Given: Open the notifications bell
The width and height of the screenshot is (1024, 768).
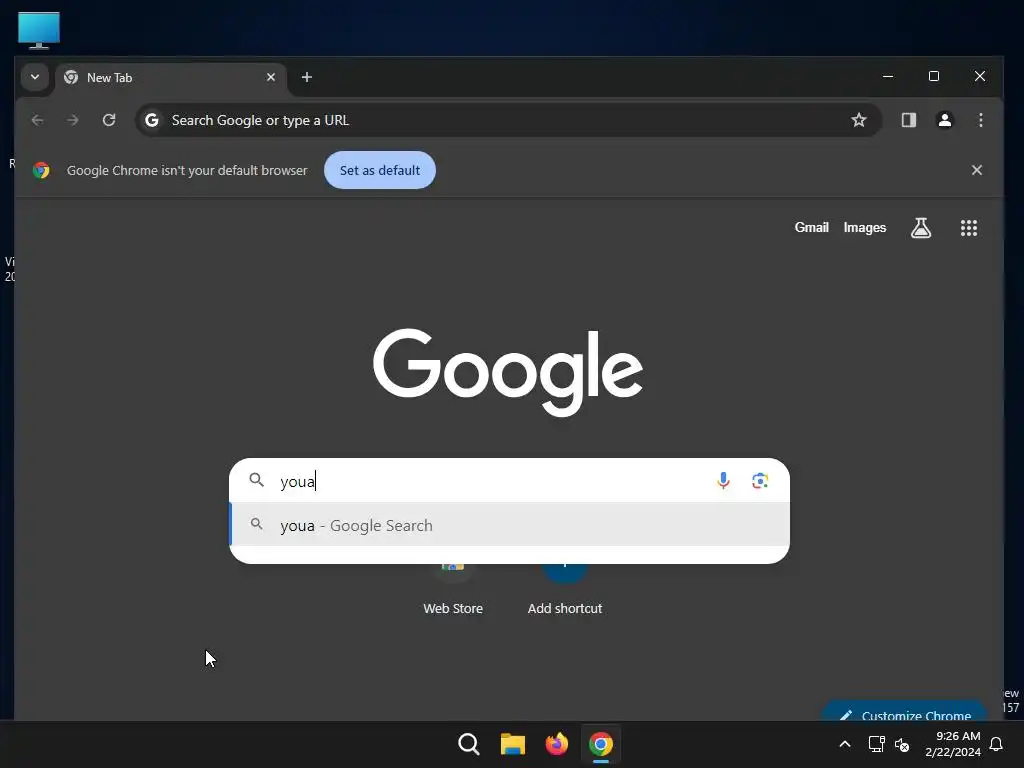Looking at the screenshot, I should pos(997,744).
